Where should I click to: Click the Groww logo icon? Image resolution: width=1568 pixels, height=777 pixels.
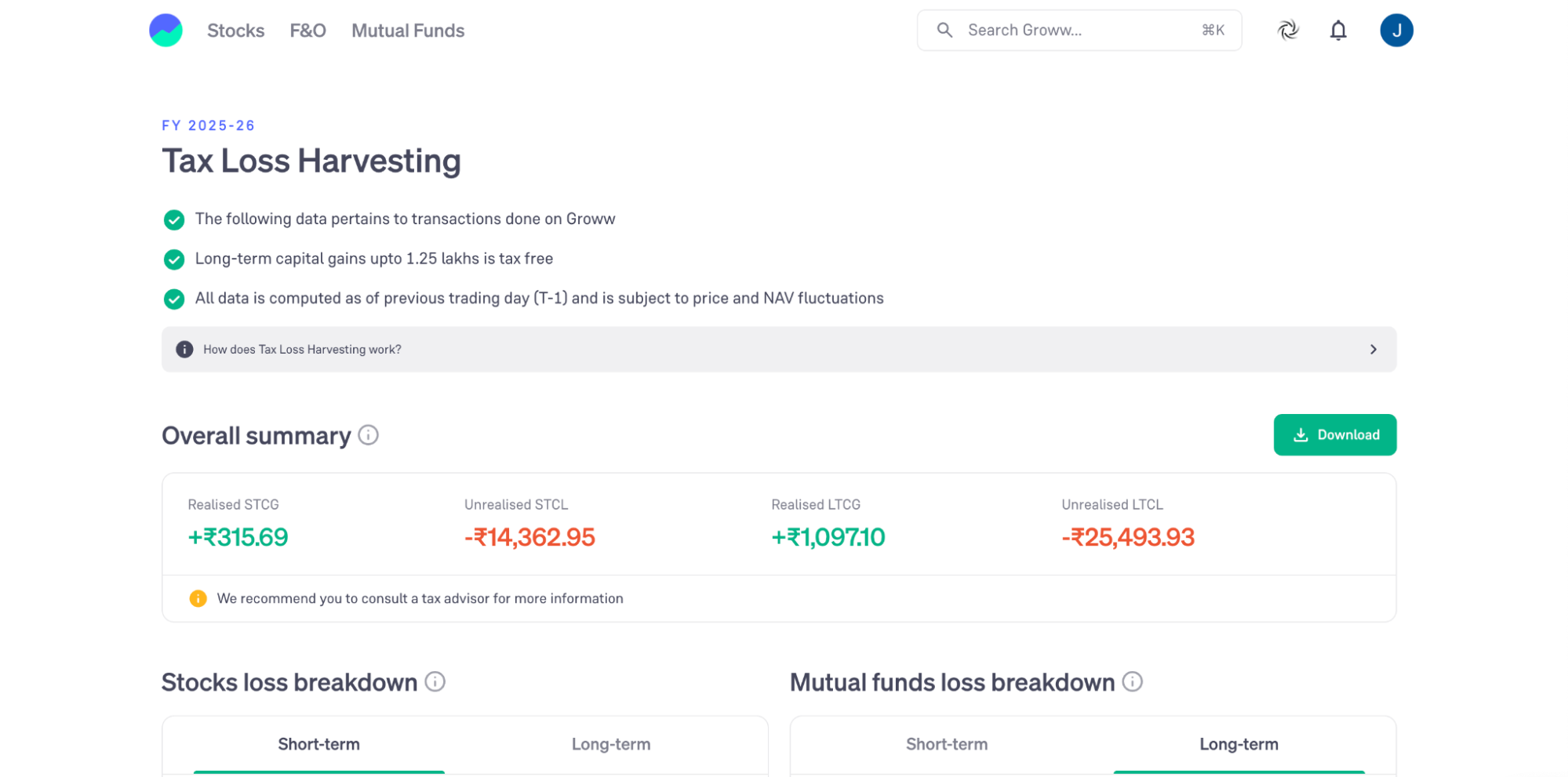[x=166, y=31]
